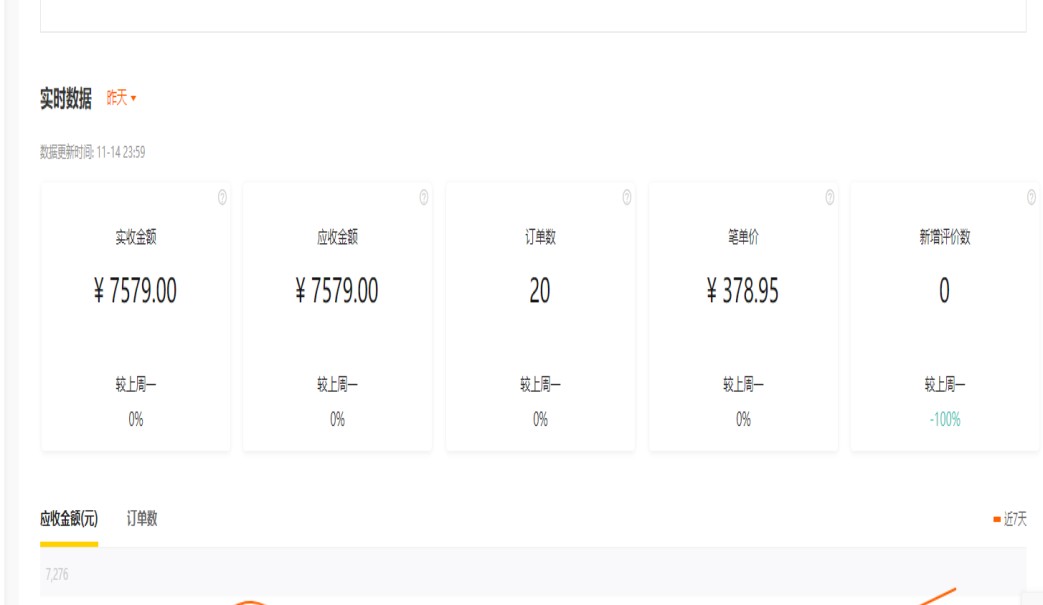1043x605 pixels.
Task: Click the 7,276 chart axis label
Action: (x=57, y=575)
